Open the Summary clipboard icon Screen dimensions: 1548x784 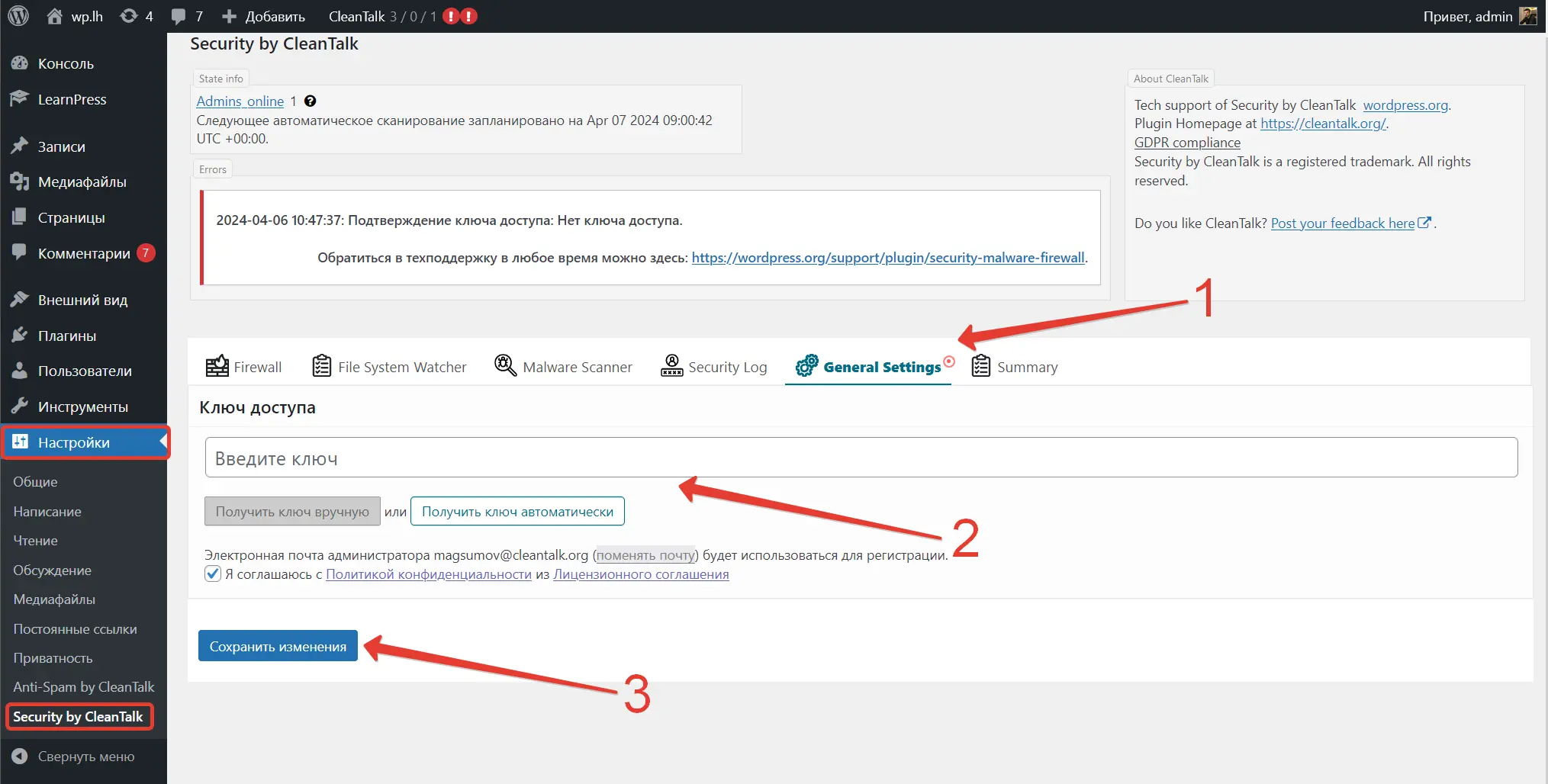[980, 365]
